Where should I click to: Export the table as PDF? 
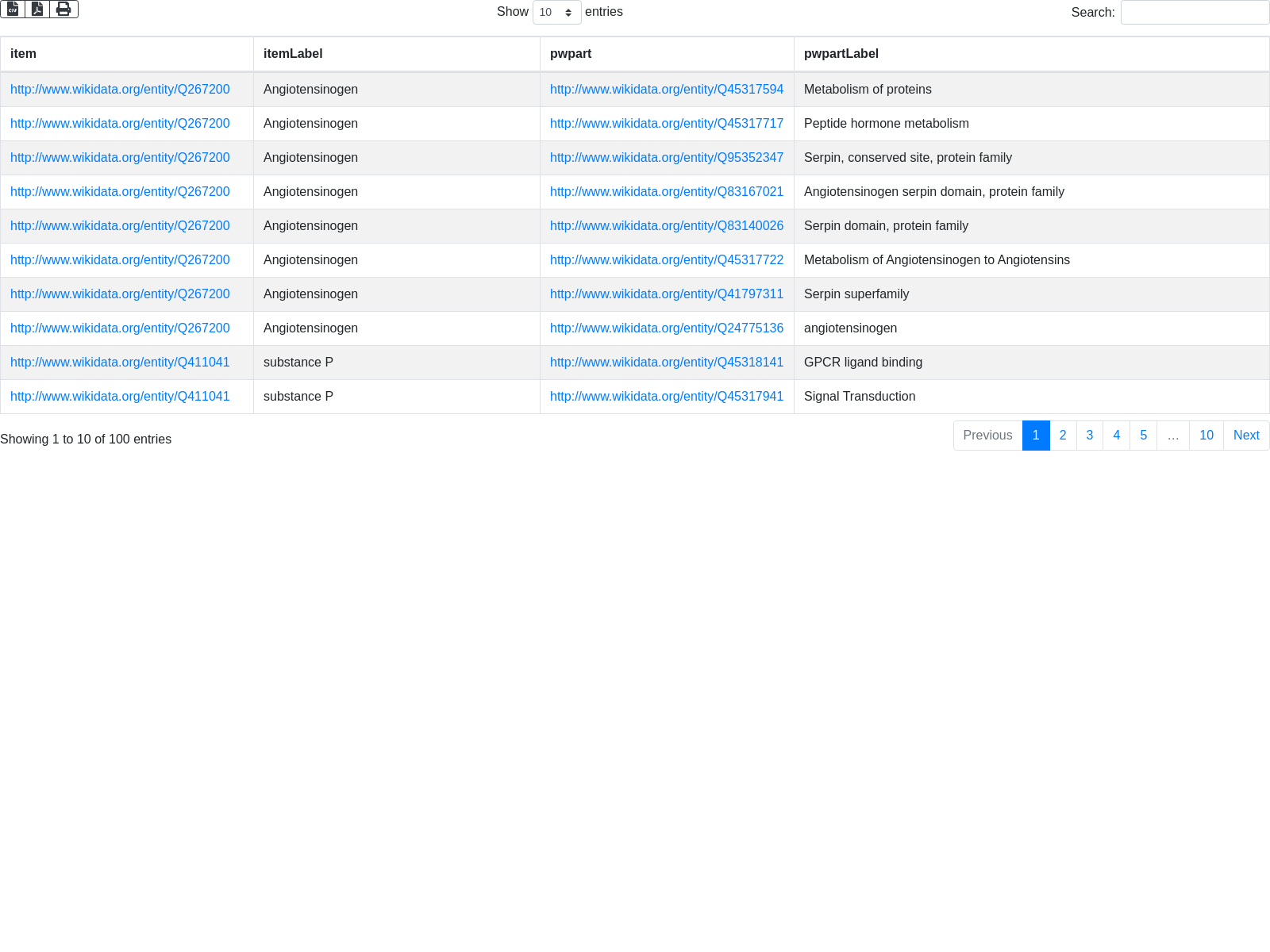click(37, 9)
